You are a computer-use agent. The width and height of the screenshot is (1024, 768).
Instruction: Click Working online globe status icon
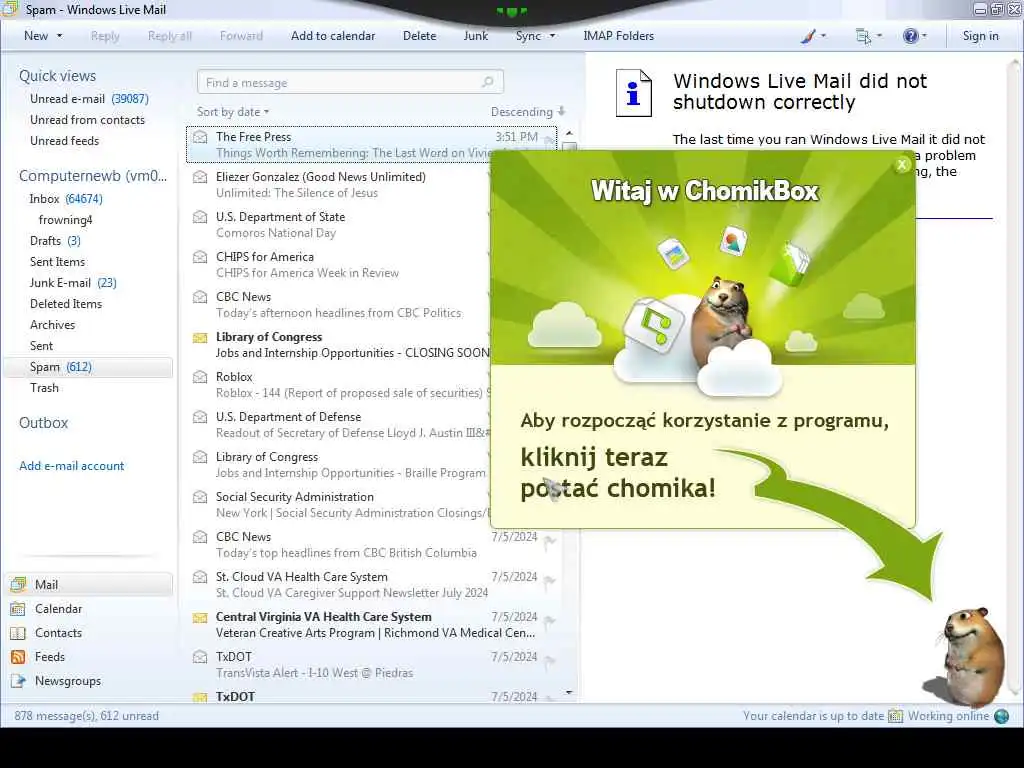click(x=1001, y=716)
